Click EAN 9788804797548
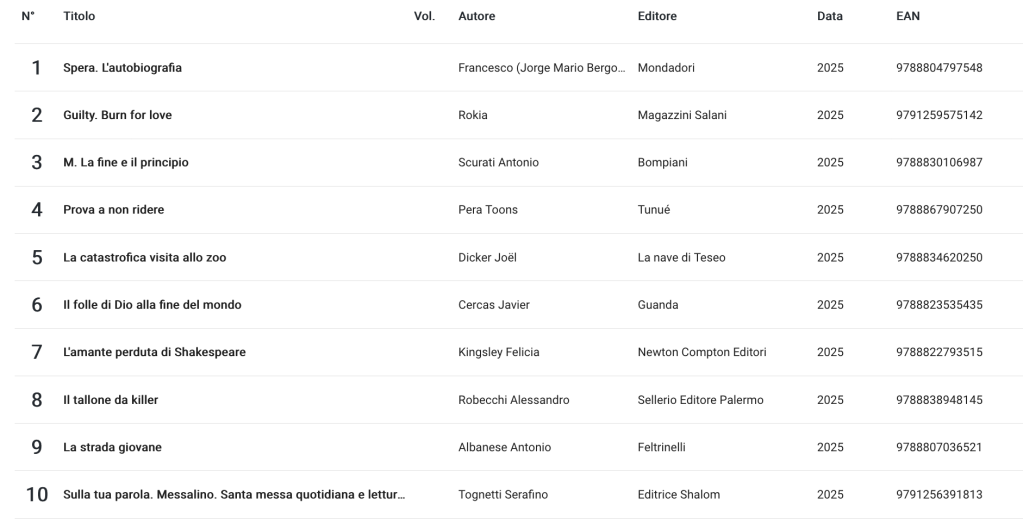1023x523 pixels. [x=939, y=68]
